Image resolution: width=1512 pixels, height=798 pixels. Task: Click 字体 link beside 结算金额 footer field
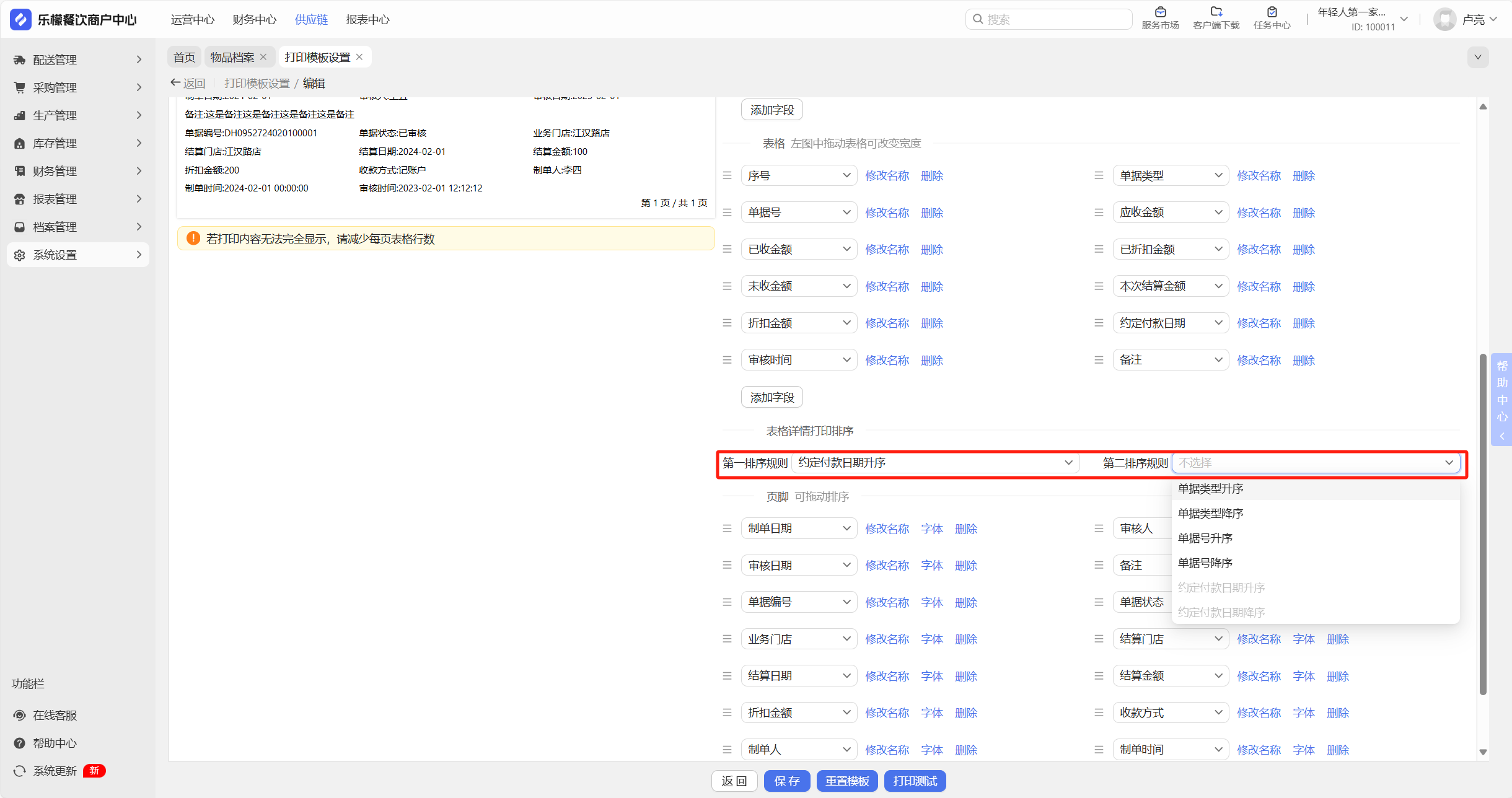1303,676
